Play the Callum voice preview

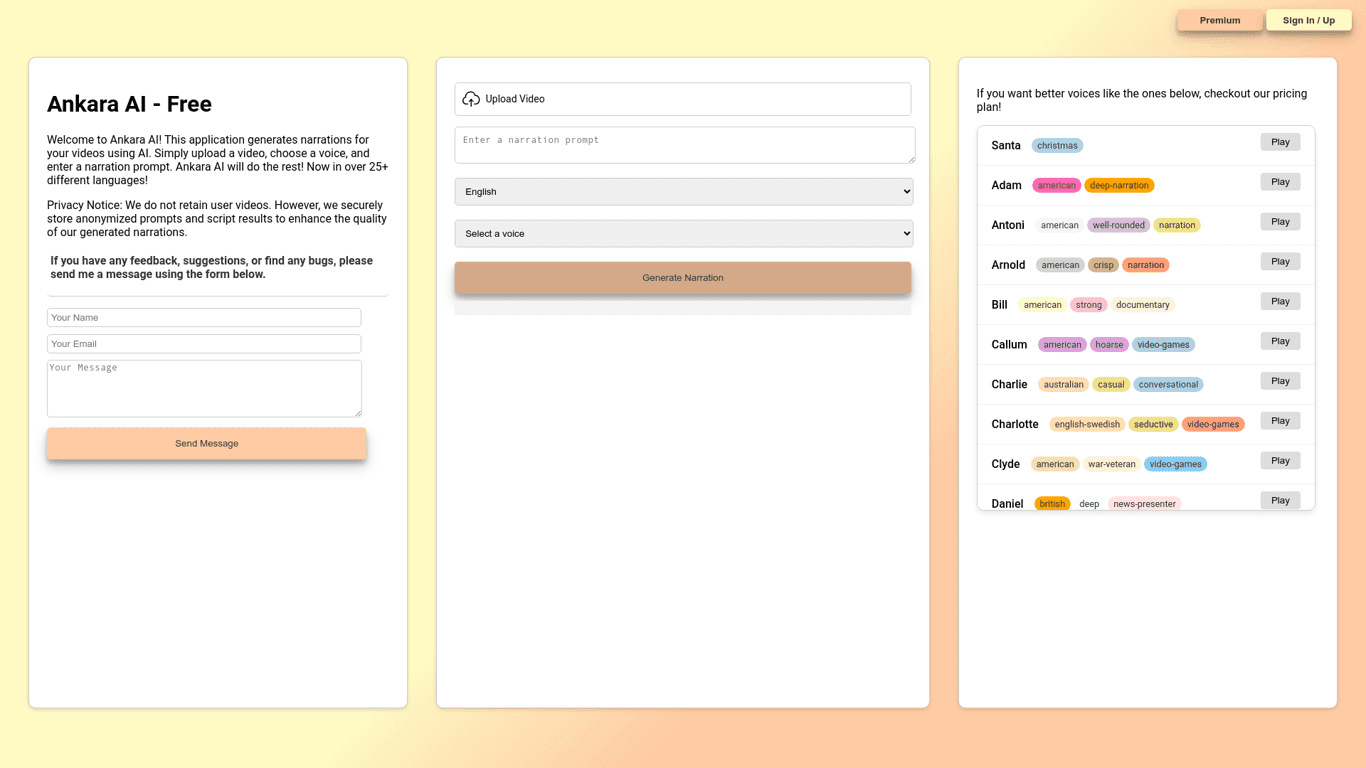[x=1279, y=341]
